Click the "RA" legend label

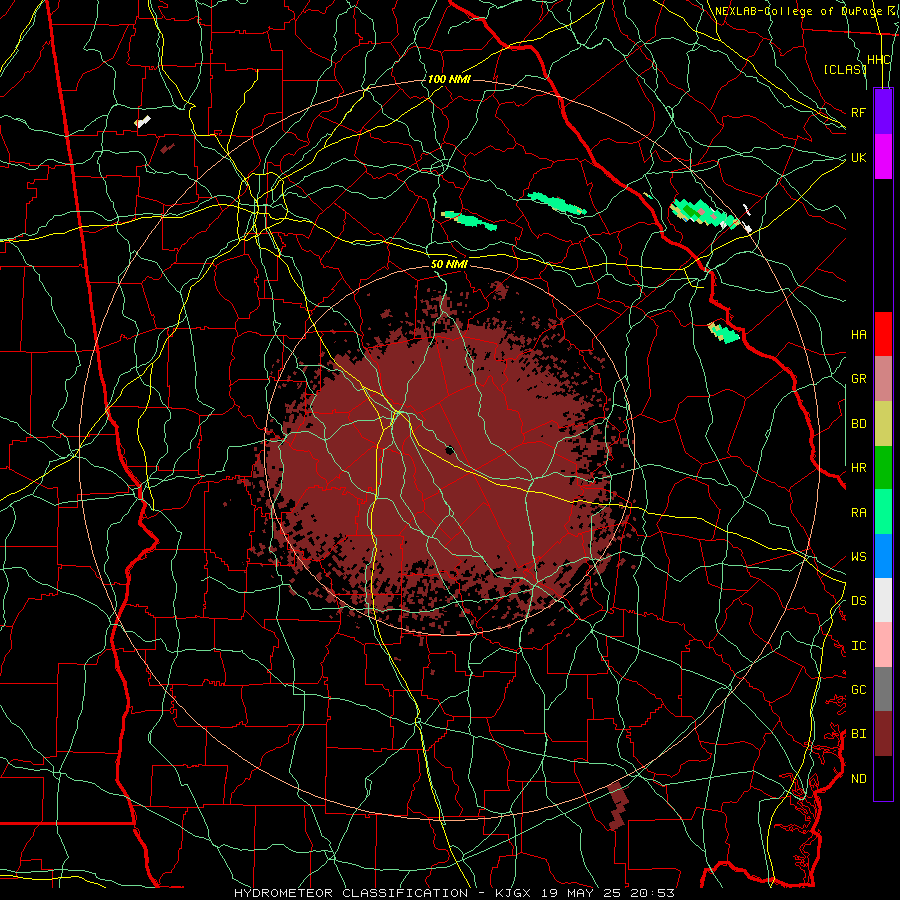coord(858,513)
